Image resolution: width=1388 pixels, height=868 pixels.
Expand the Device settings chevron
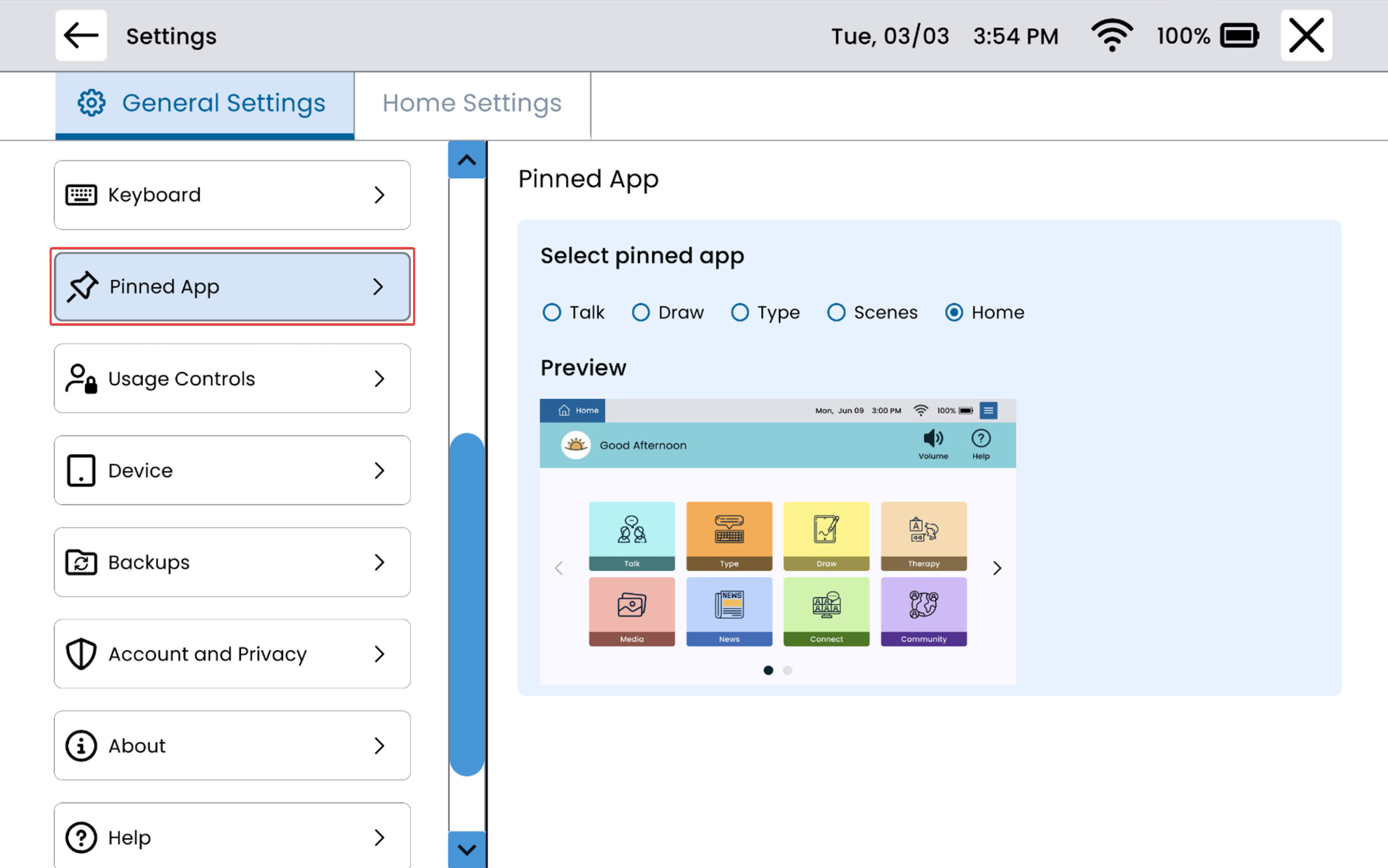[379, 471]
